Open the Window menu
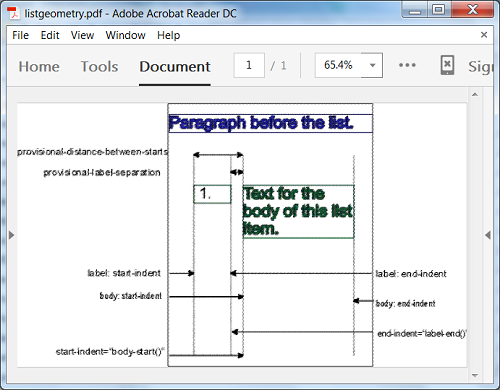The image size is (500, 390). tap(125, 35)
